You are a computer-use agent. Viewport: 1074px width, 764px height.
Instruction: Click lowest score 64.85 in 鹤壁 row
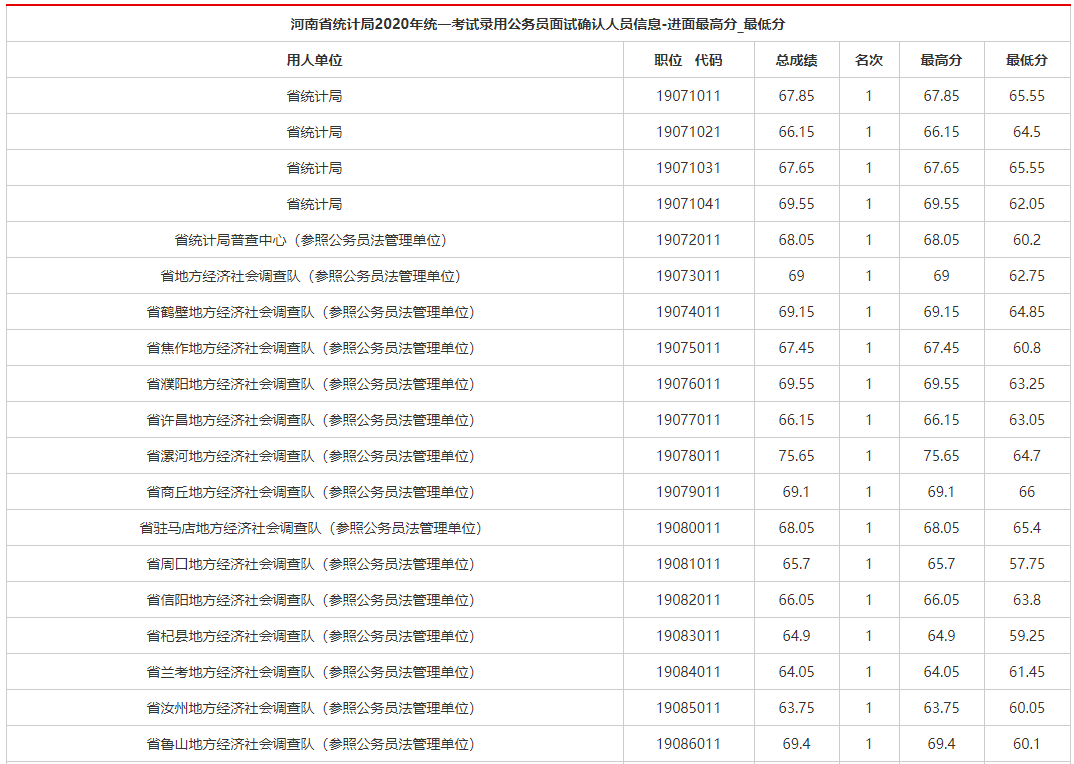click(x=1027, y=312)
